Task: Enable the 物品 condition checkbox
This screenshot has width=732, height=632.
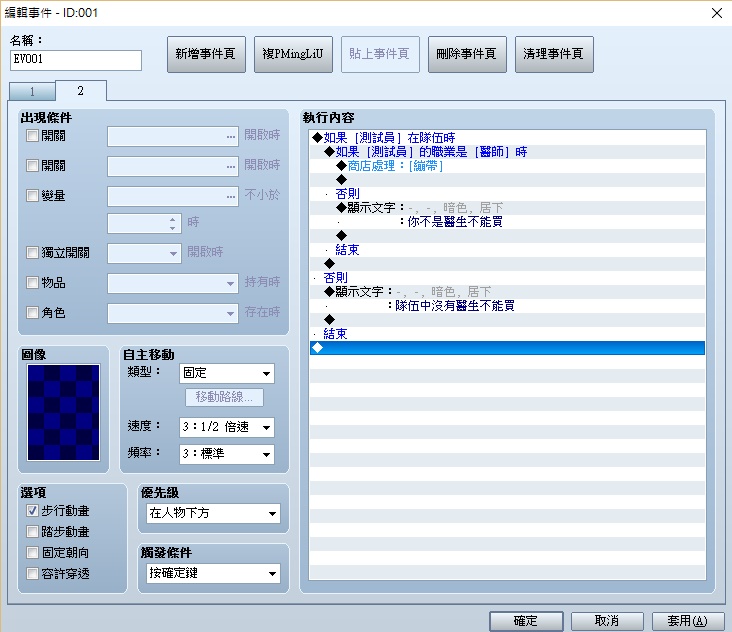Action: [32, 282]
